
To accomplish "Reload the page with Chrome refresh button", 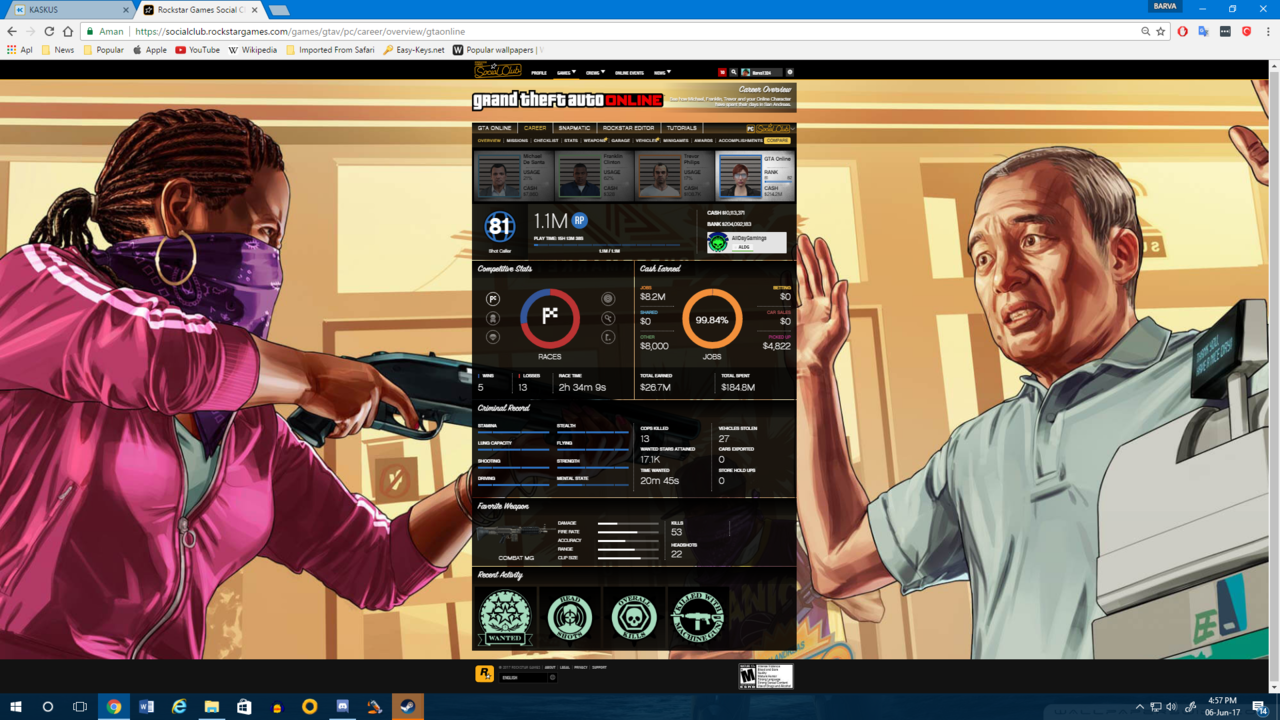I will [49, 31].
